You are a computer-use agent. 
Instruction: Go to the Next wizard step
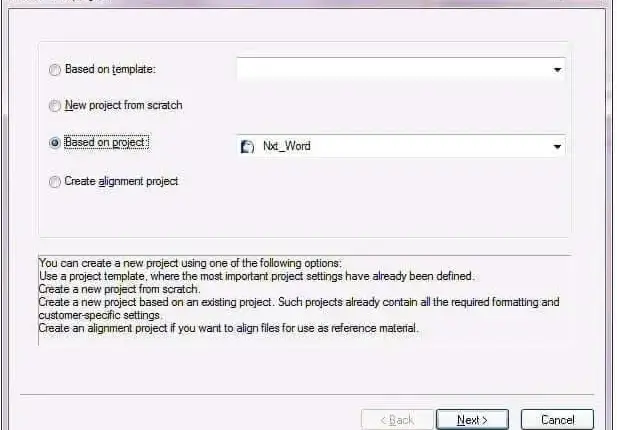tap(472, 420)
